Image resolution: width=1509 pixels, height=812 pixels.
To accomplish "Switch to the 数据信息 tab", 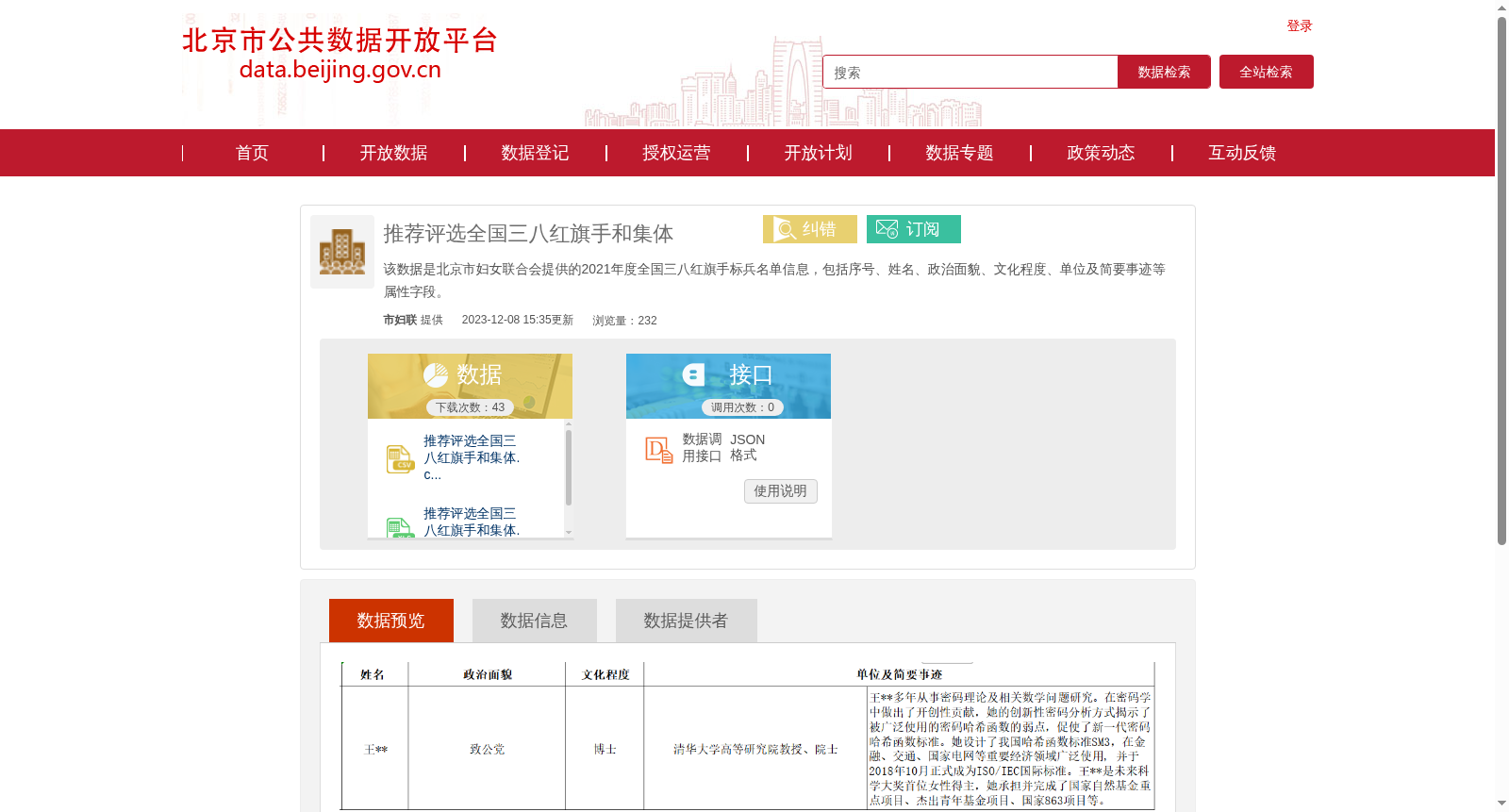I will coord(535,621).
